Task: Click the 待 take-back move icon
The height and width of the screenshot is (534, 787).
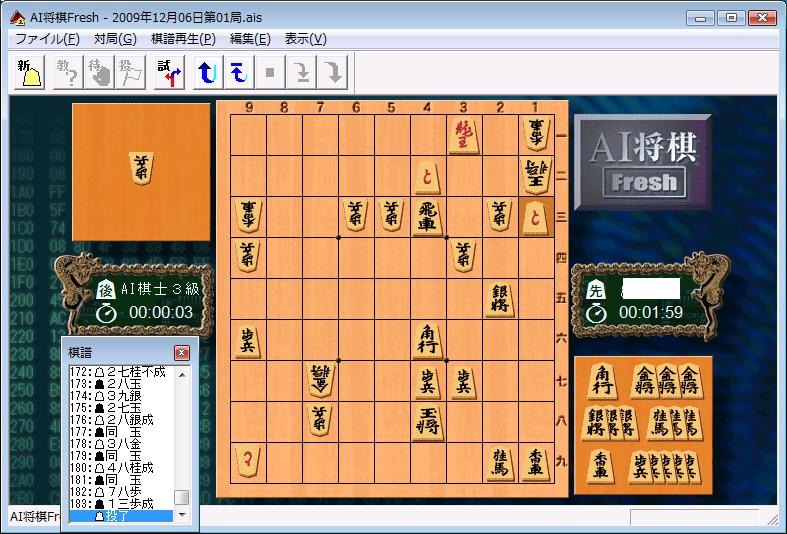Action: tap(99, 73)
